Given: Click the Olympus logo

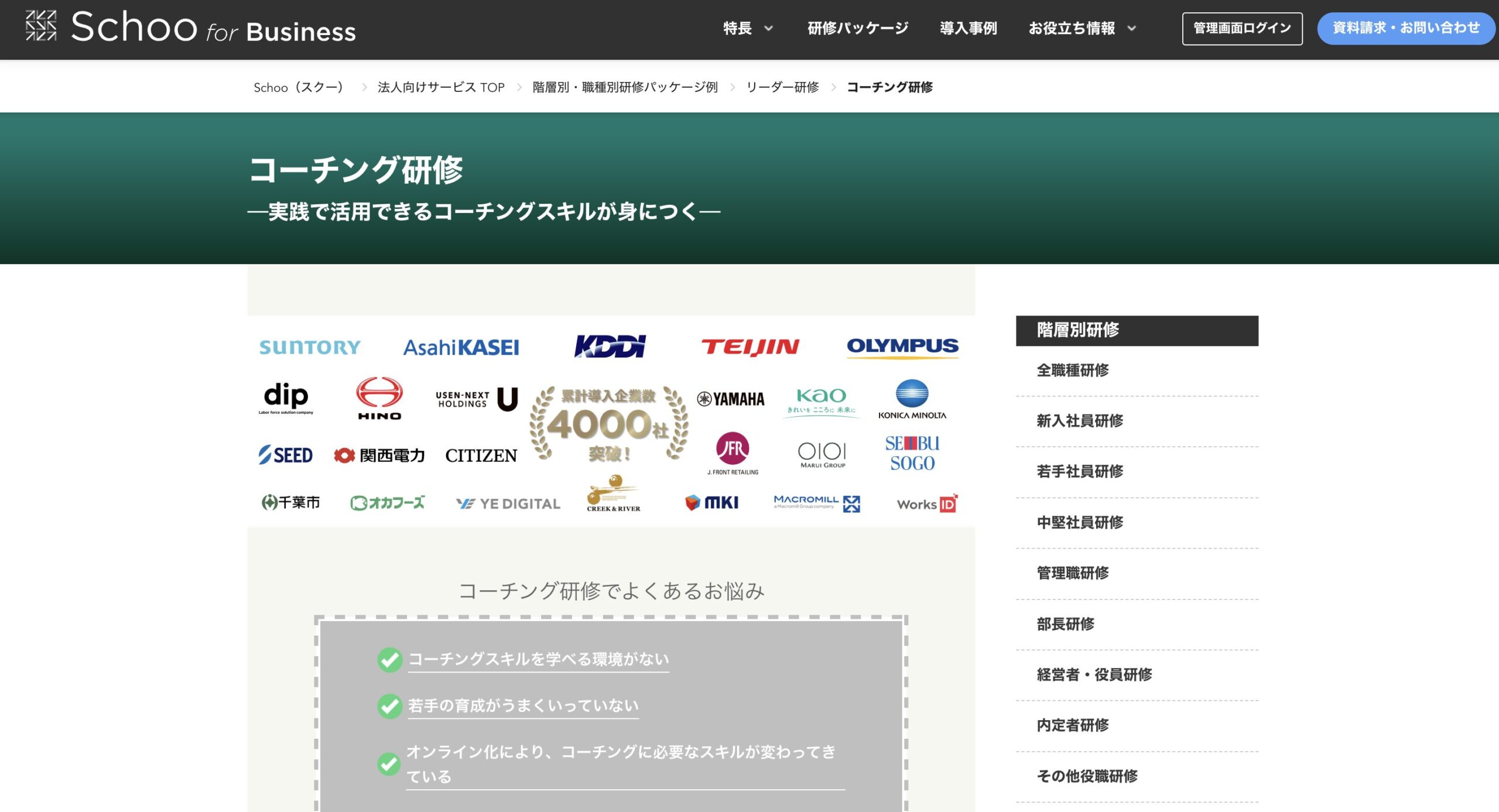Looking at the screenshot, I should coord(902,347).
